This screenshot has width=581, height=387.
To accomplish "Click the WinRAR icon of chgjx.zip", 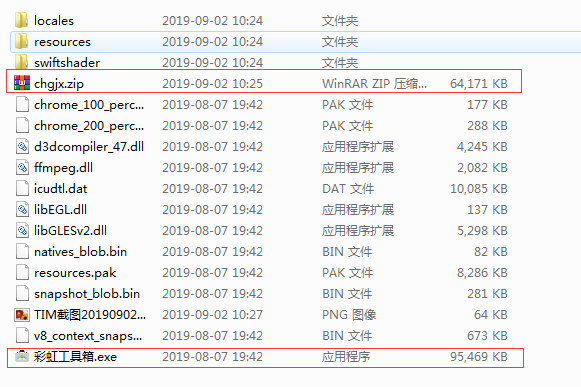I will [22, 83].
